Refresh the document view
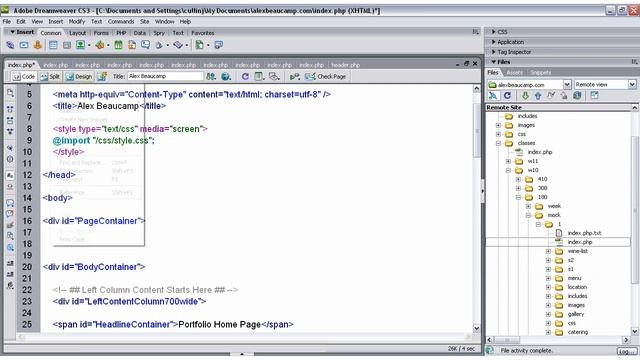The height and width of the screenshot is (360, 640). click(245, 76)
